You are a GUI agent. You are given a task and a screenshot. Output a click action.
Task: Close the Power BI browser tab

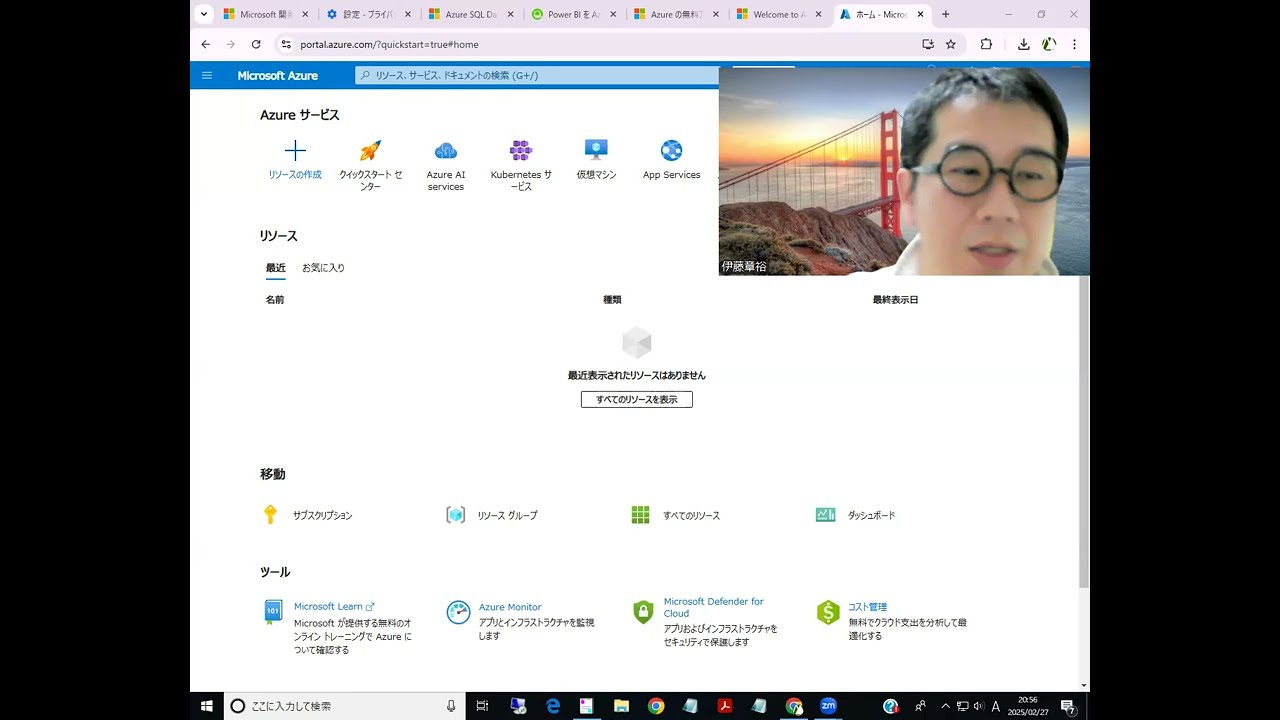[x=612, y=15]
